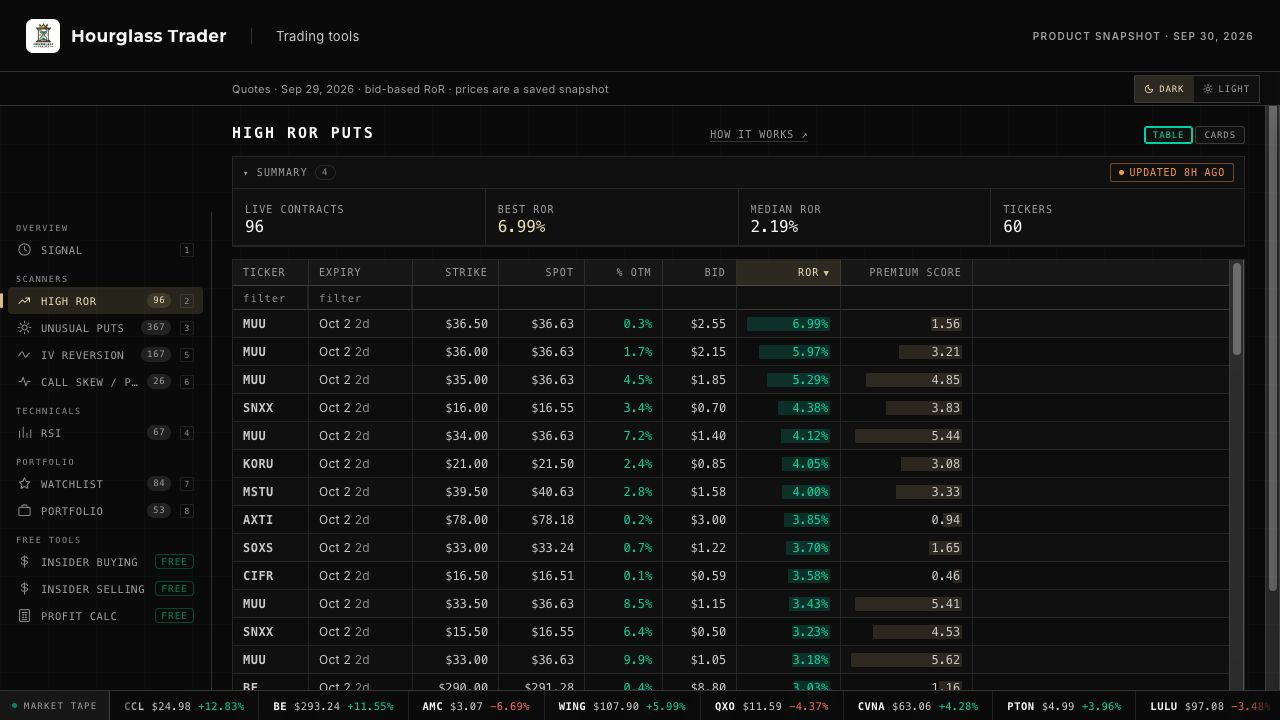Click the 6.99% RoR bar for MUU

click(x=788, y=324)
